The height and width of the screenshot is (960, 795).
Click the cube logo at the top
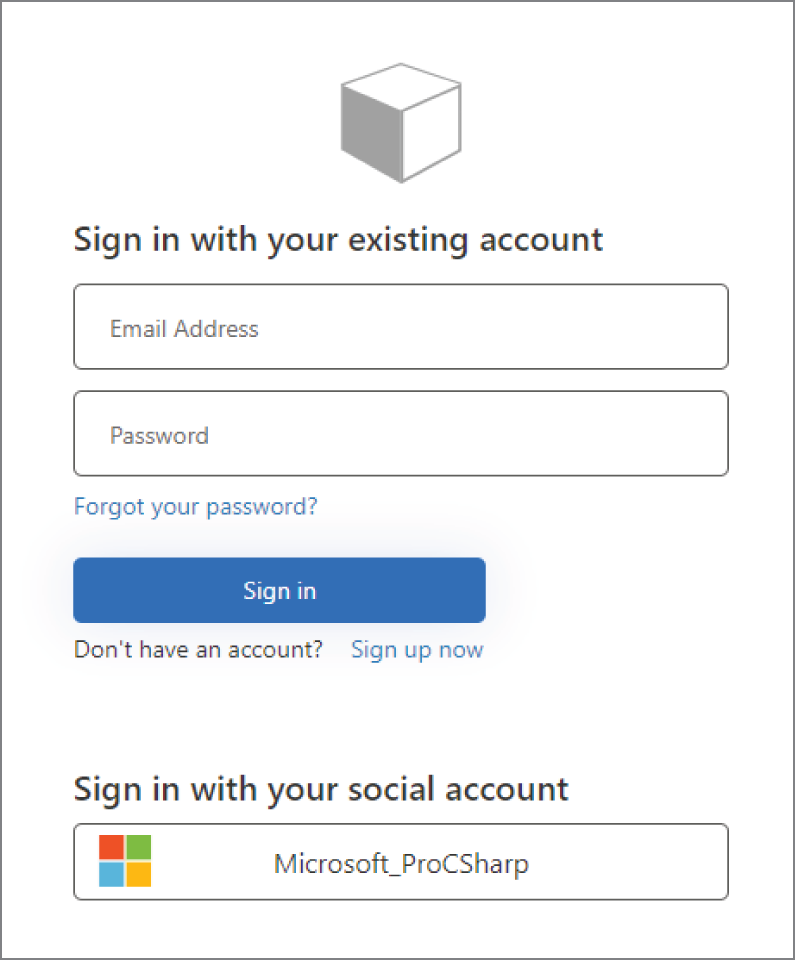point(400,120)
